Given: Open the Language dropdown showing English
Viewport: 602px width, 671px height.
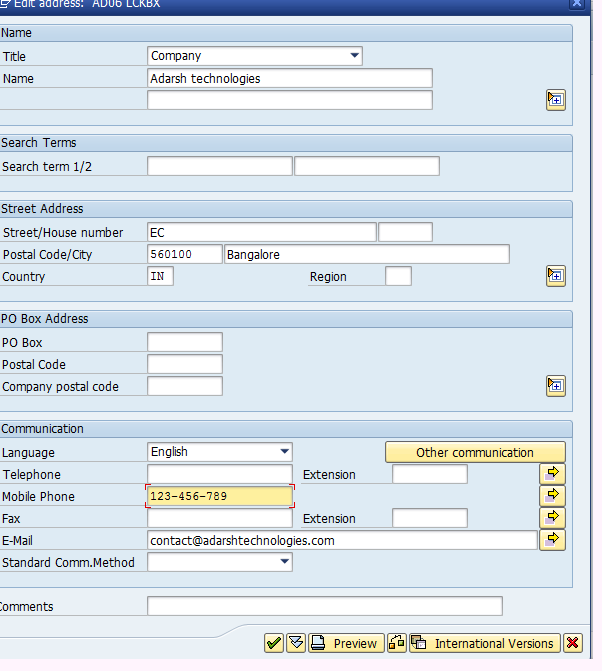Looking at the screenshot, I should [220, 452].
